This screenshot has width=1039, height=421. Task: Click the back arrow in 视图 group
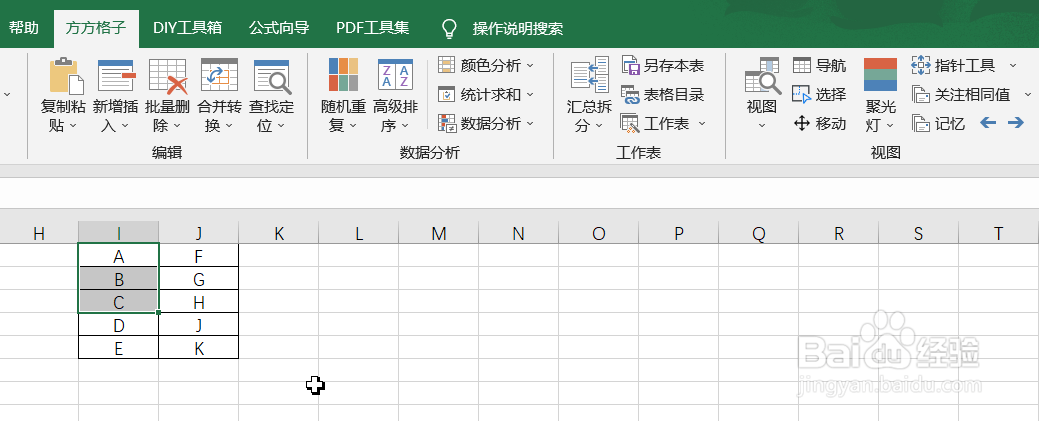pyautogui.click(x=988, y=123)
